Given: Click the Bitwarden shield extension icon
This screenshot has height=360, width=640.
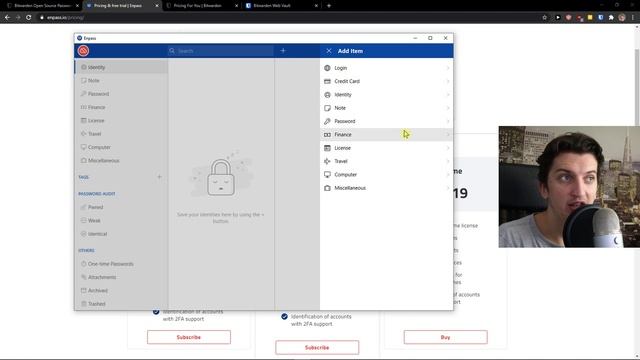Looking at the screenshot, I should click(600, 18).
